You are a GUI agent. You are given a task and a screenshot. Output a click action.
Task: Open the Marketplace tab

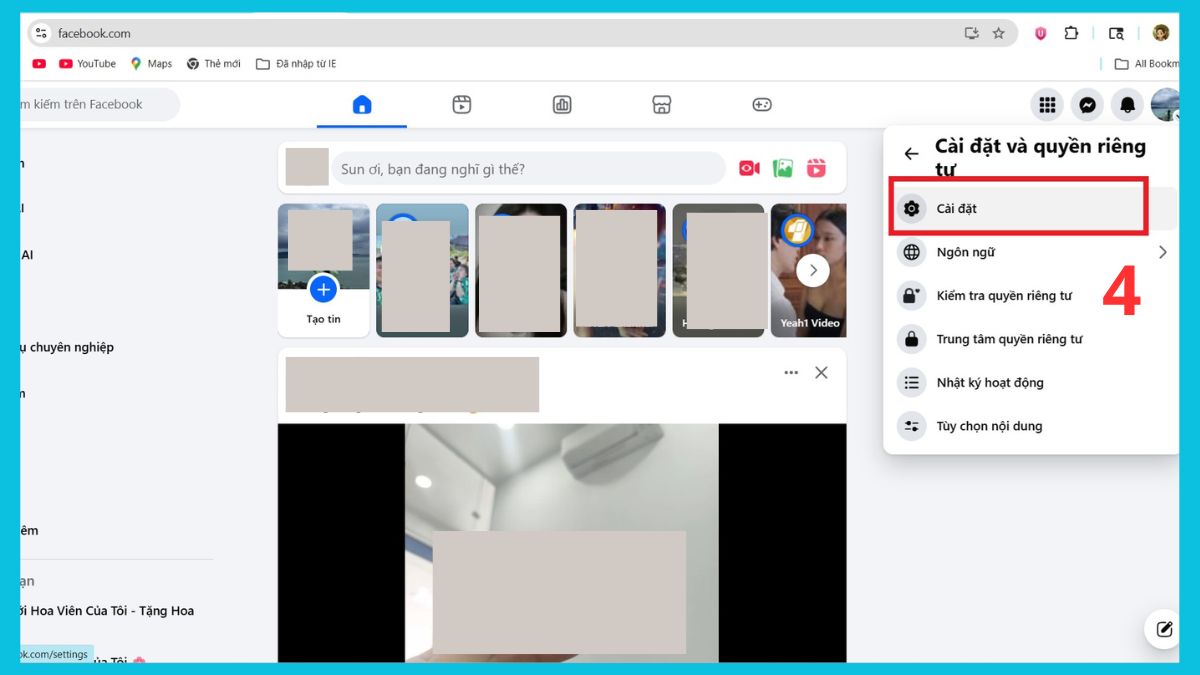coord(661,104)
